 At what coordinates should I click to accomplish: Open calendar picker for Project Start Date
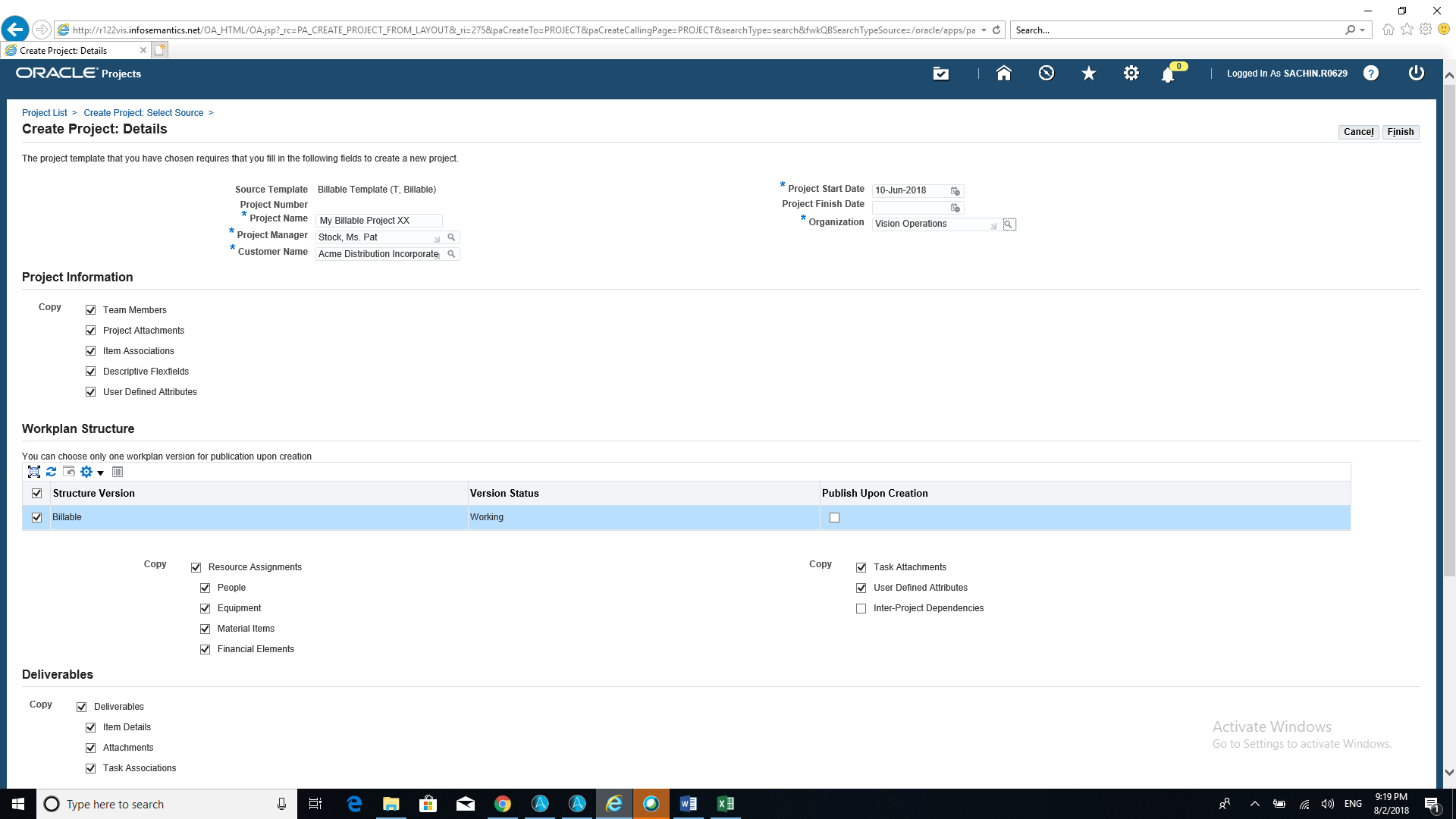(955, 191)
